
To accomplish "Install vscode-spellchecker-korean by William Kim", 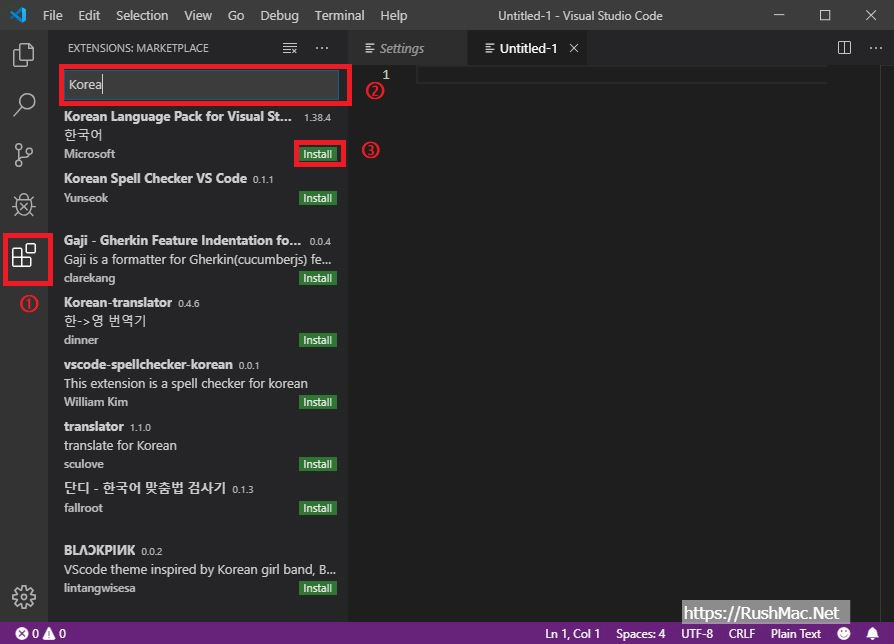I will click(x=318, y=402).
